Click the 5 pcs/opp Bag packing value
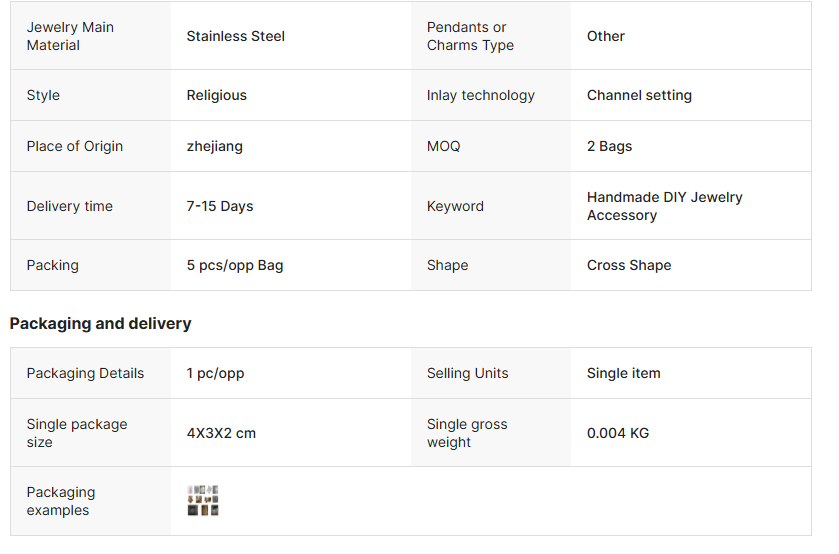The height and width of the screenshot is (554, 839). pyautogui.click(x=235, y=265)
